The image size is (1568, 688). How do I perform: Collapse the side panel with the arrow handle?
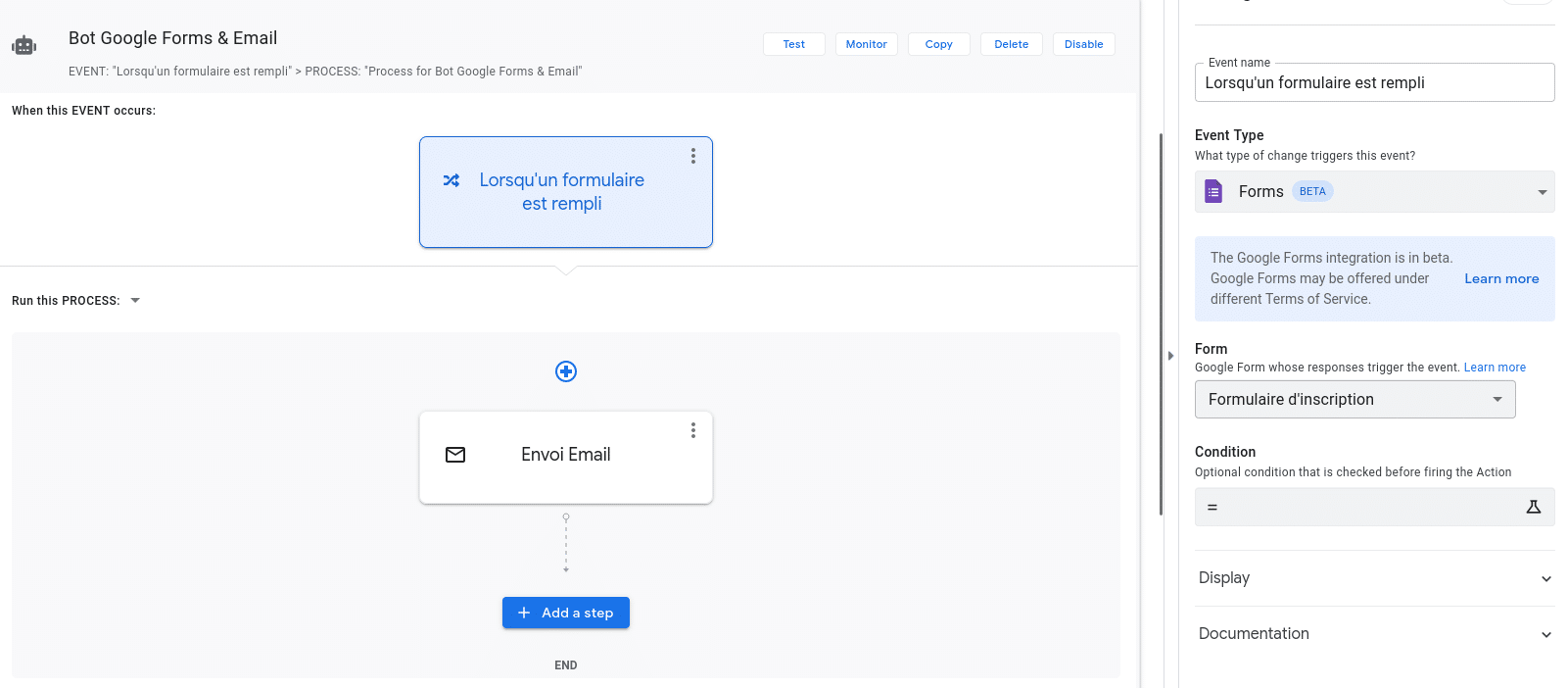[1170, 356]
